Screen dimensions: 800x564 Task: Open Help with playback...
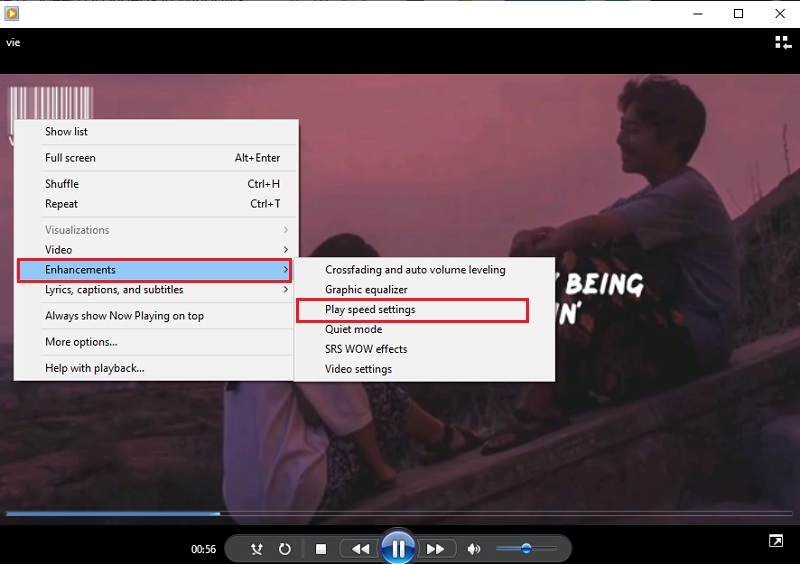156,368
